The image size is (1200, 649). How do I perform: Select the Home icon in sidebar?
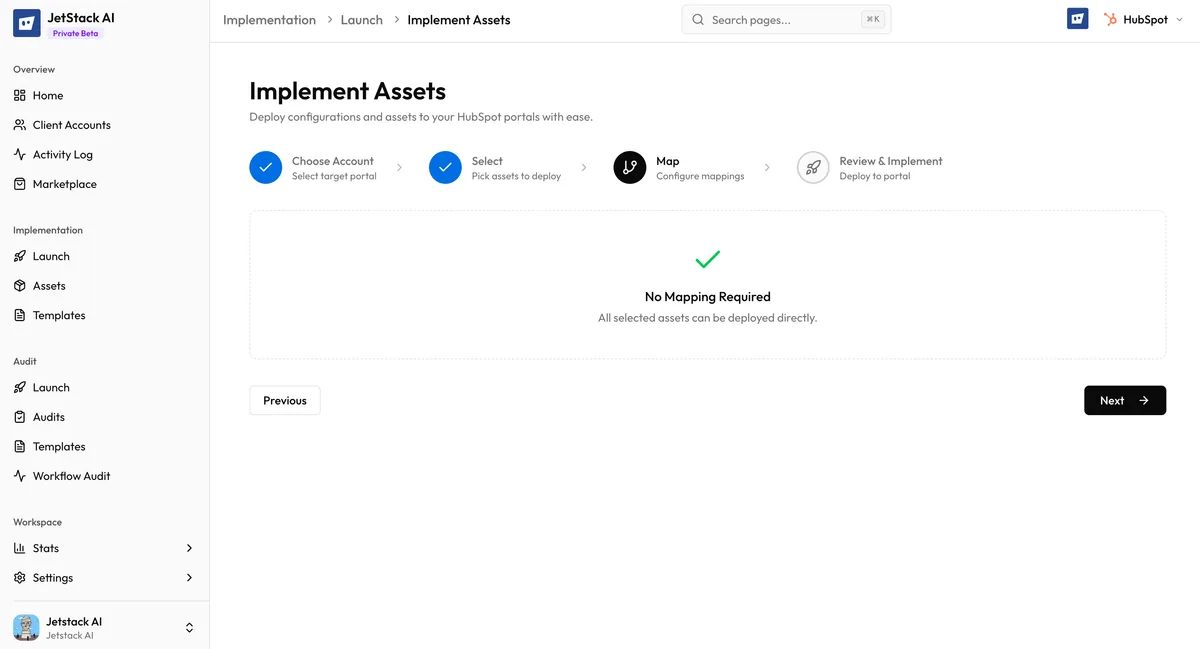click(x=21, y=95)
